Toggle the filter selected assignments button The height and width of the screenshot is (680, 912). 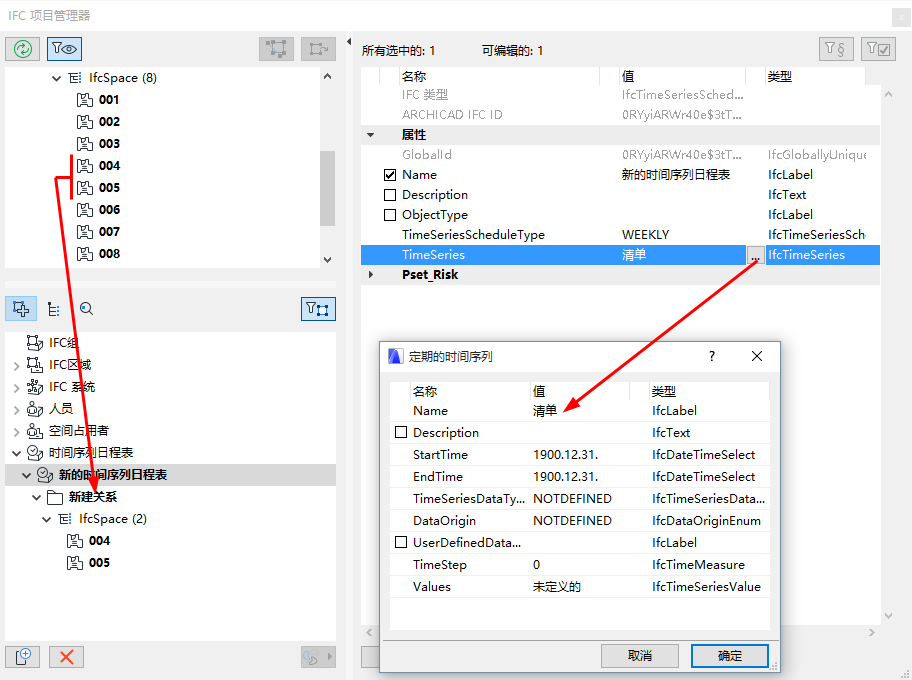coord(318,309)
